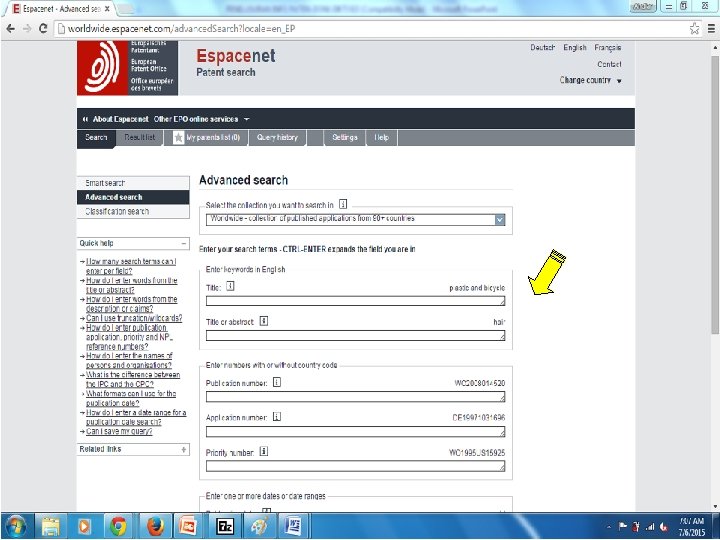Open the My patents list tab

tap(207, 137)
